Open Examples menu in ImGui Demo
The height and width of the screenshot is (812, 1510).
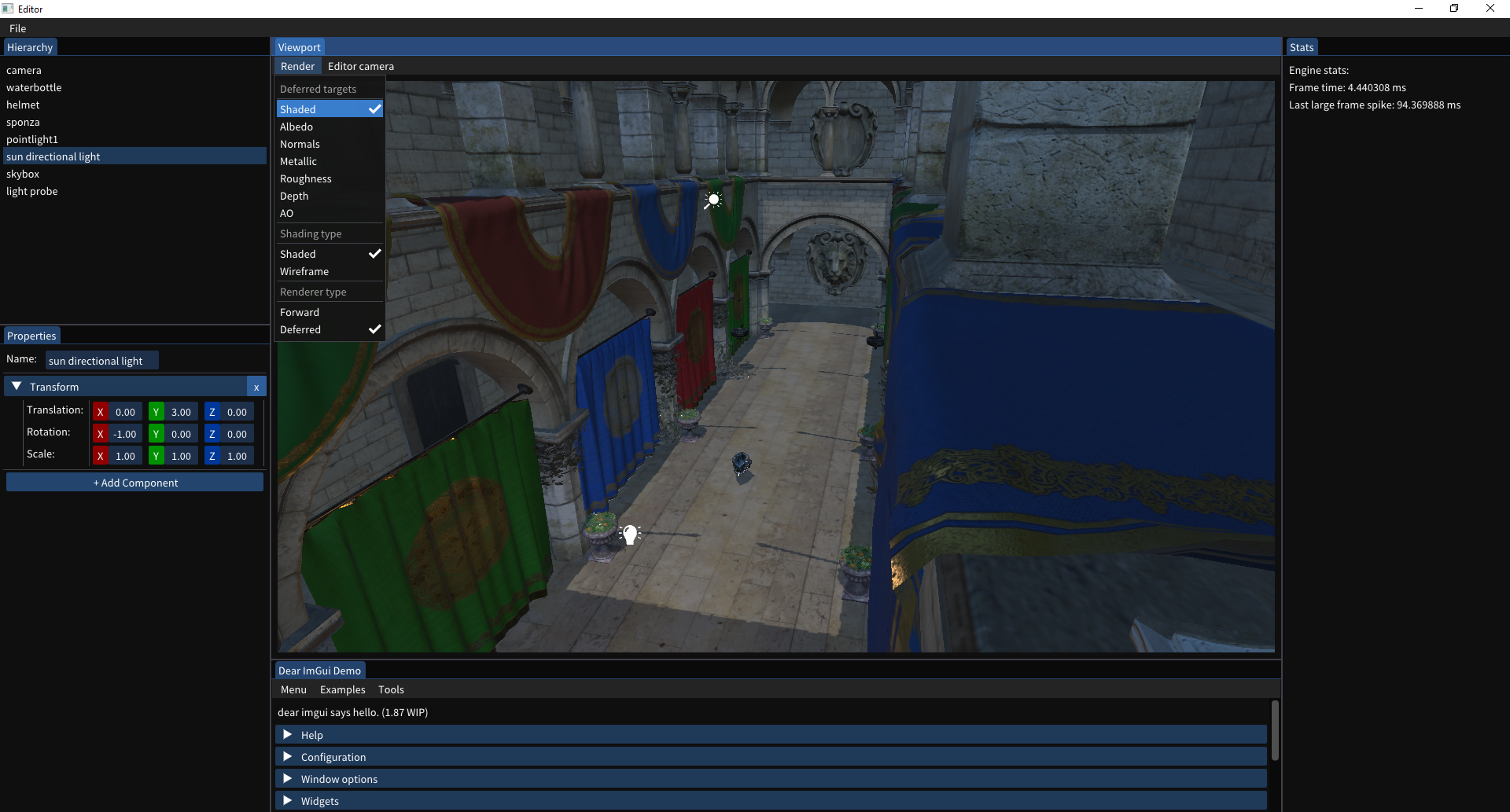click(x=343, y=689)
